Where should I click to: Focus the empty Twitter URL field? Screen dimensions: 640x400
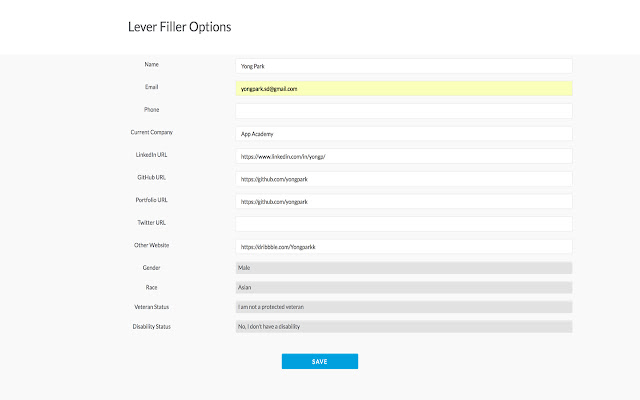pyautogui.click(x=403, y=224)
